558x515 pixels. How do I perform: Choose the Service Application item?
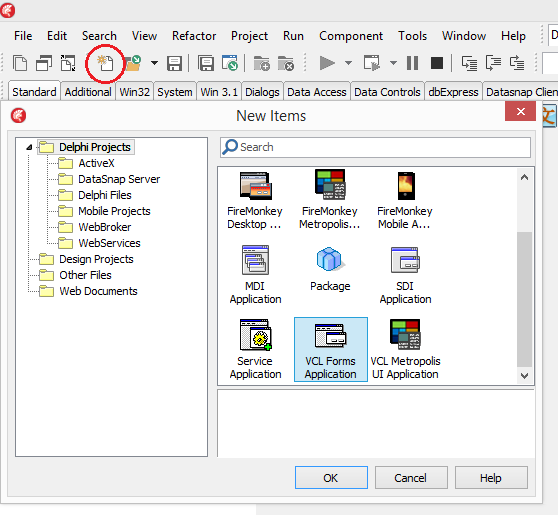pos(255,350)
